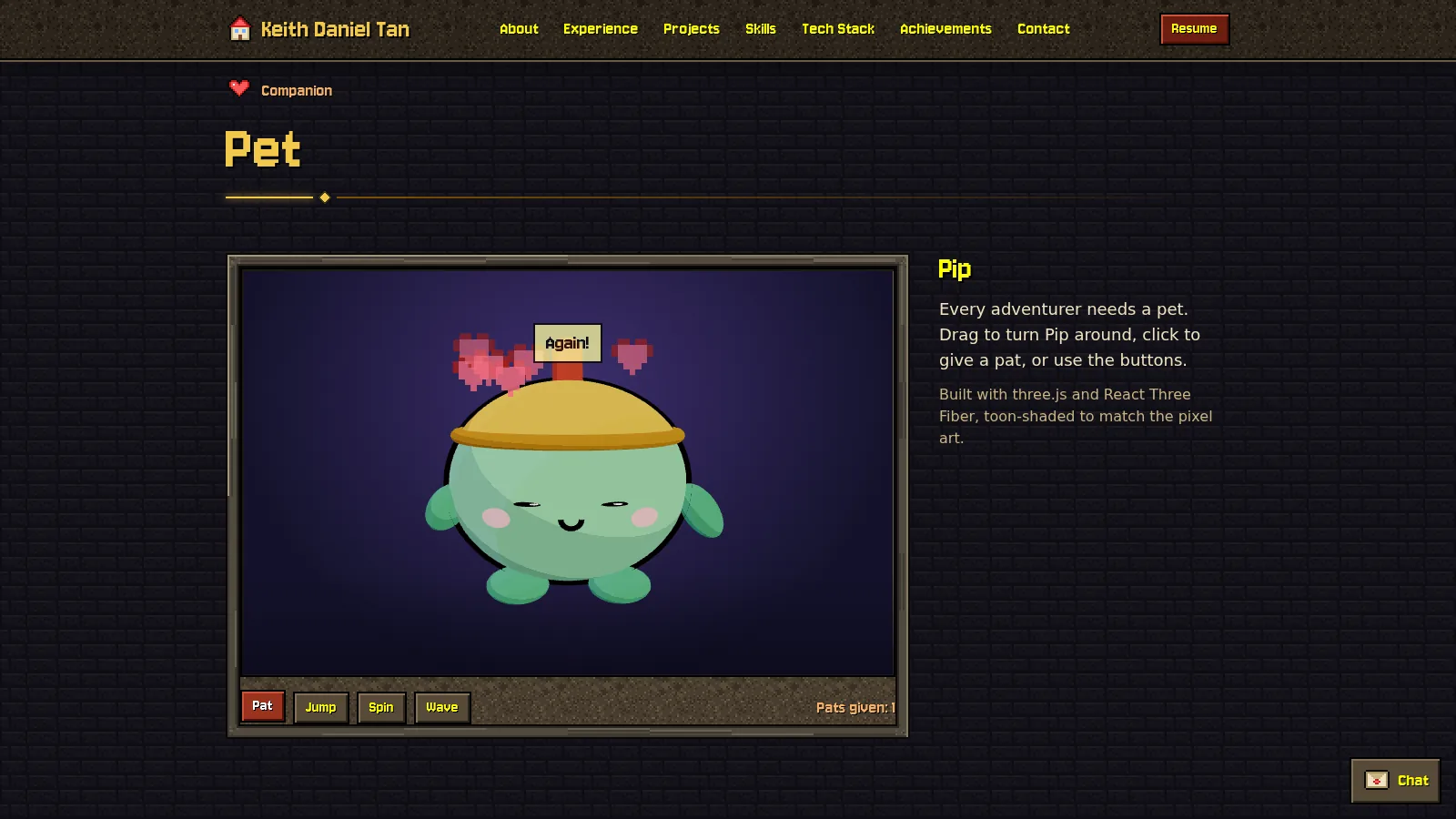Navigate to Projects
The image size is (1456, 819).
(x=692, y=29)
